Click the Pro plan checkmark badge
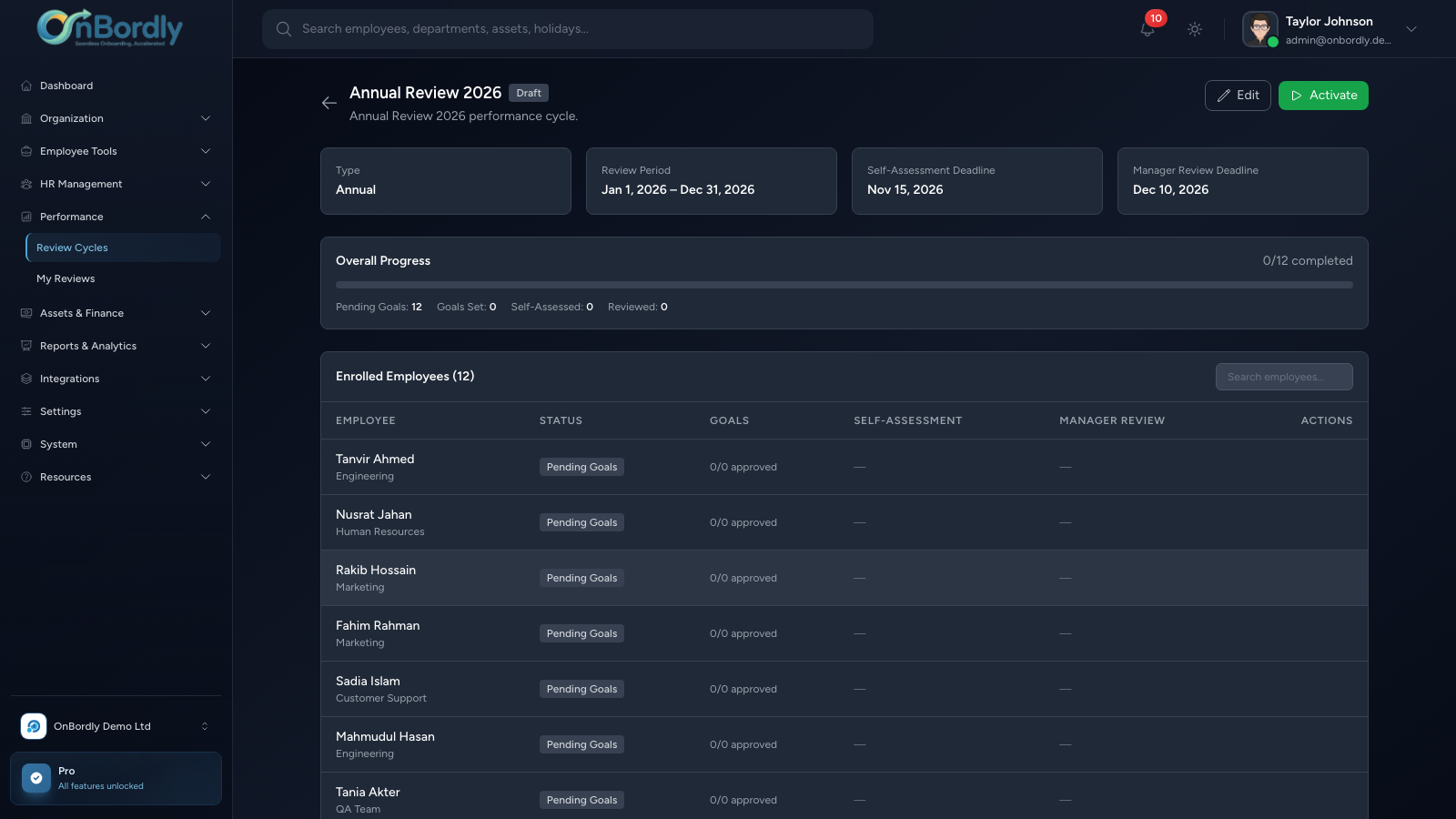This screenshot has width=1456, height=819. click(36, 778)
